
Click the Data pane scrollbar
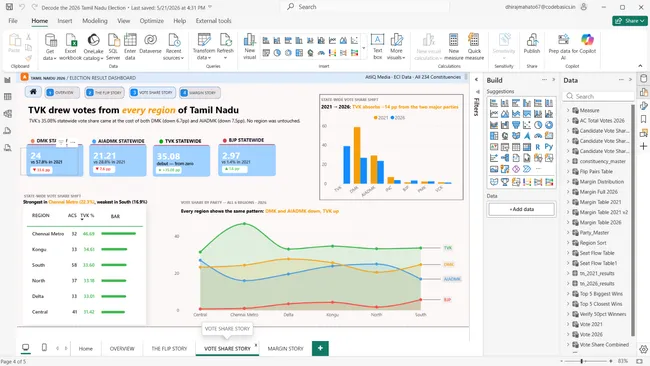click(x=633, y=220)
